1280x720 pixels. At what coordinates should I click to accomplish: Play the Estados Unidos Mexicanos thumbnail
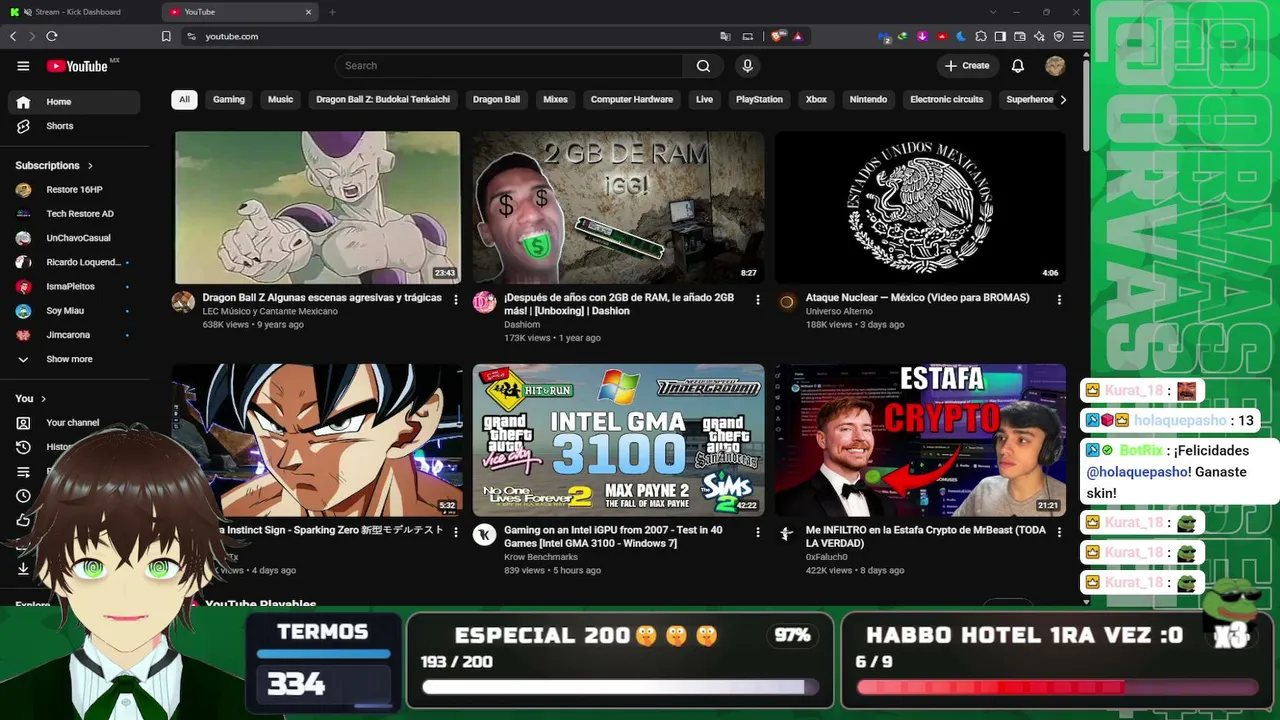920,207
